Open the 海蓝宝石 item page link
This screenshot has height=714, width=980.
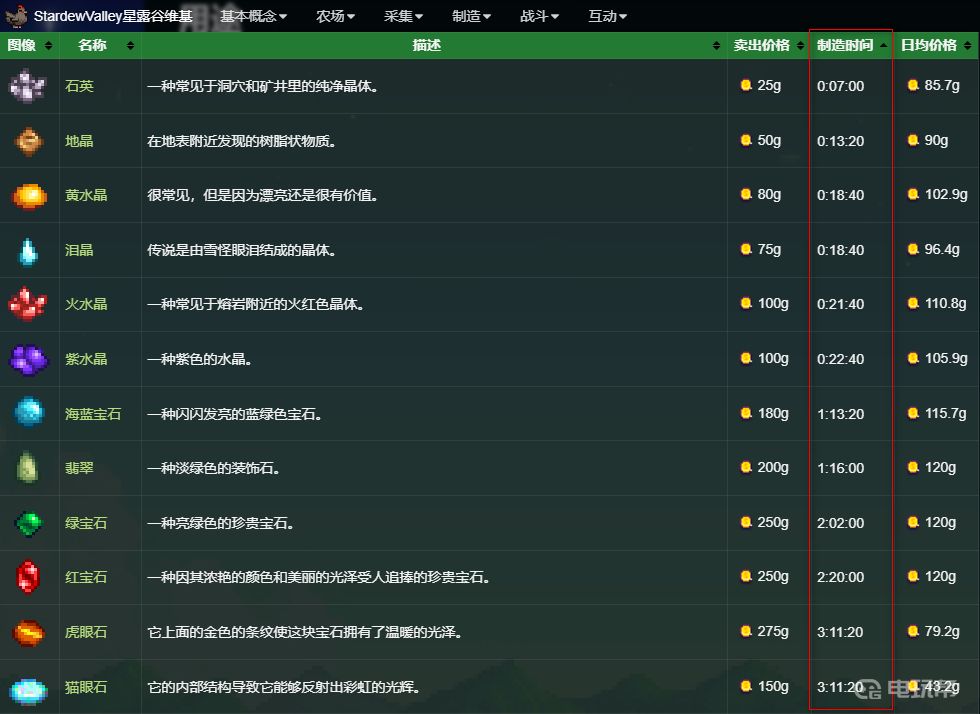[x=93, y=414]
